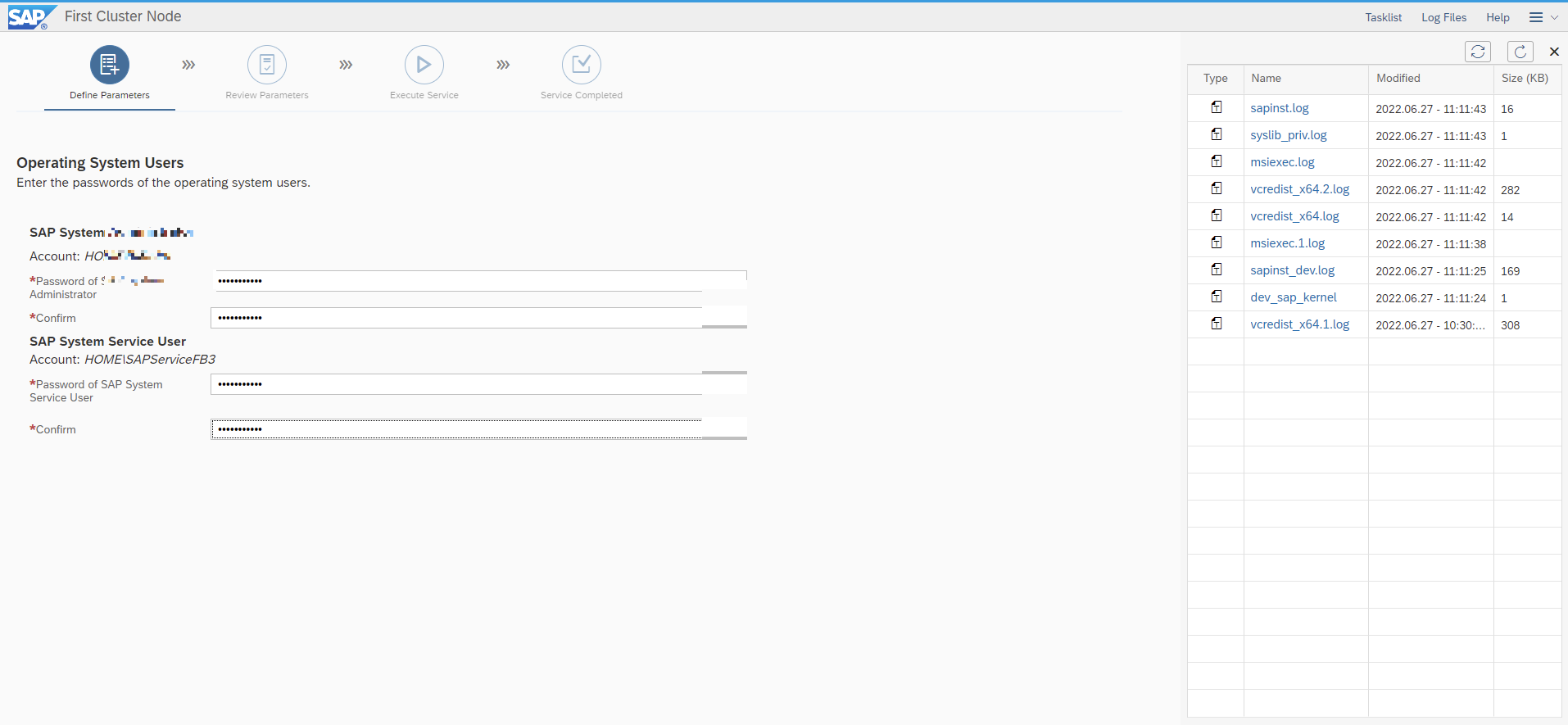
Task: Close the log files panel
Action: tap(1554, 52)
